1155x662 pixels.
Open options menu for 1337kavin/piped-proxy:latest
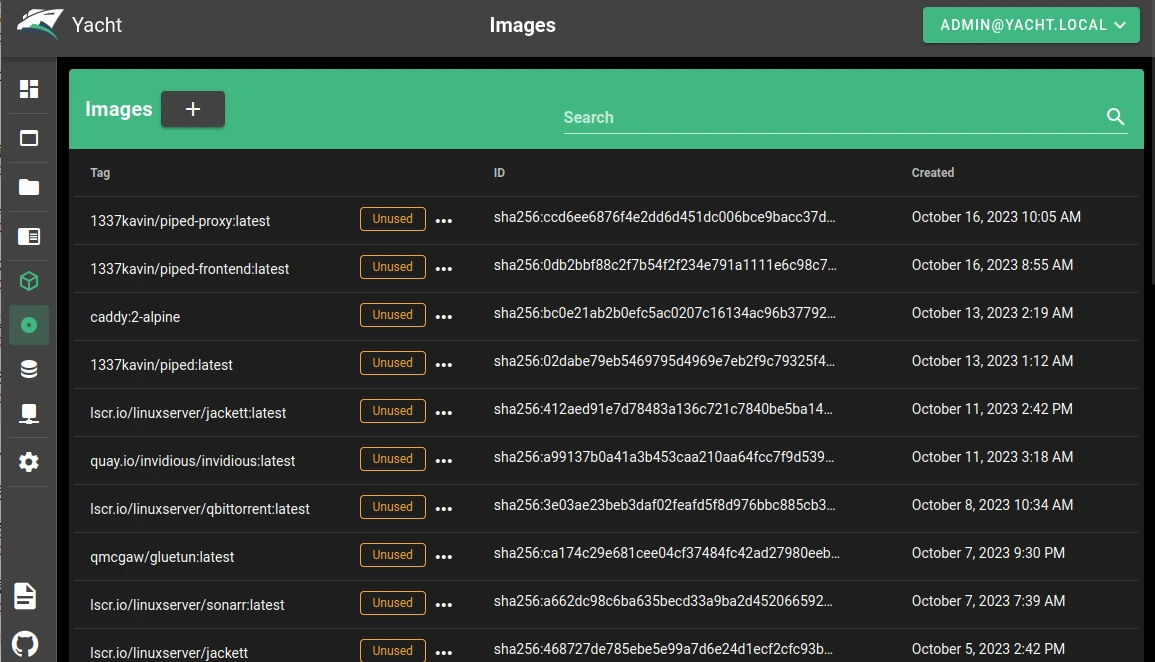pyautogui.click(x=444, y=221)
